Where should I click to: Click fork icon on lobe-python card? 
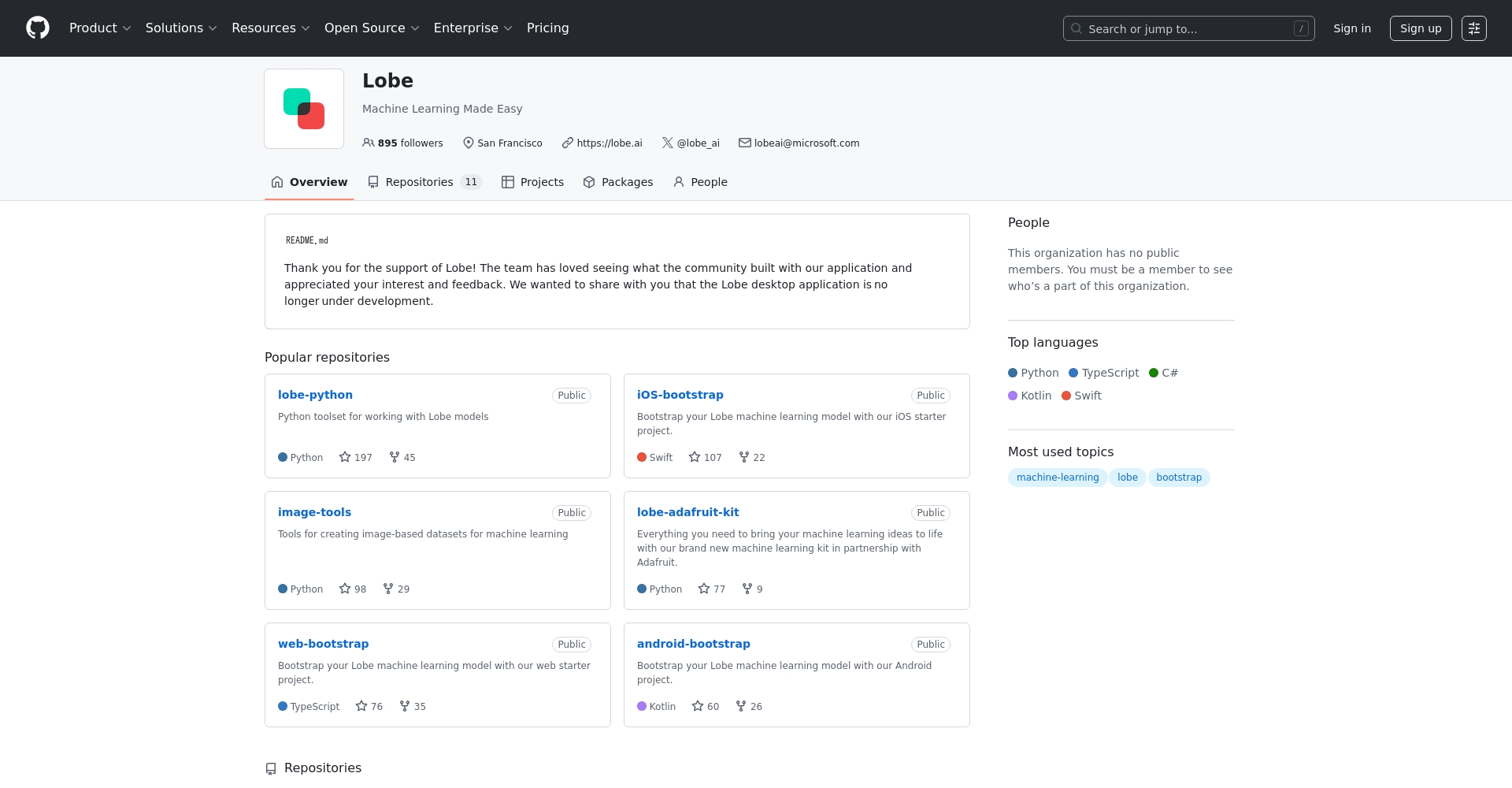point(395,457)
